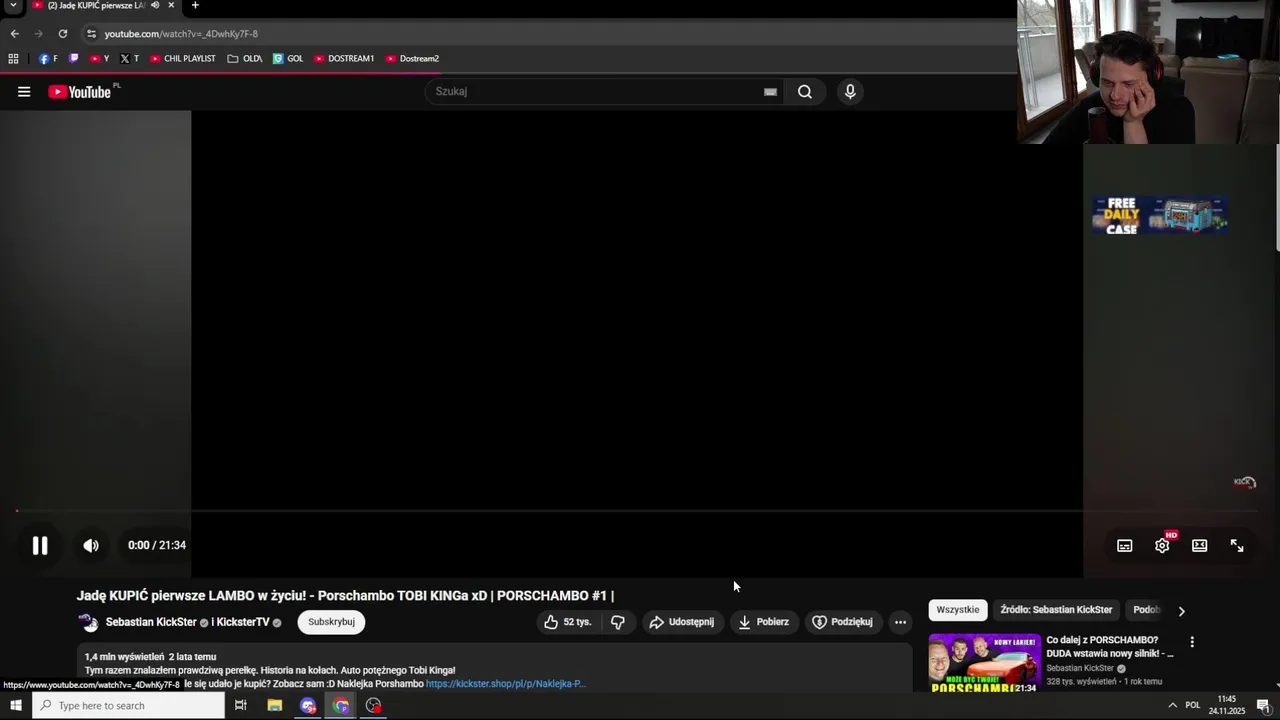Viewport: 1280px width, 720px height.
Task: Mute the video with speaker icon
Action: click(91, 545)
